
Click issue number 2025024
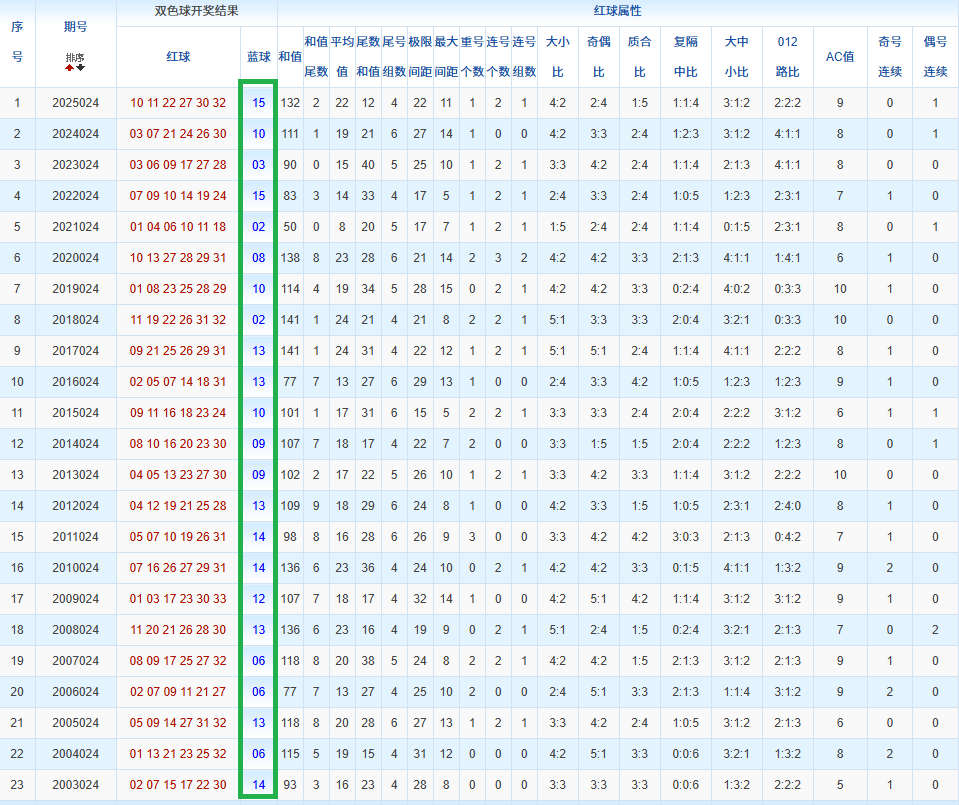pyautogui.click(x=75, y=103)
